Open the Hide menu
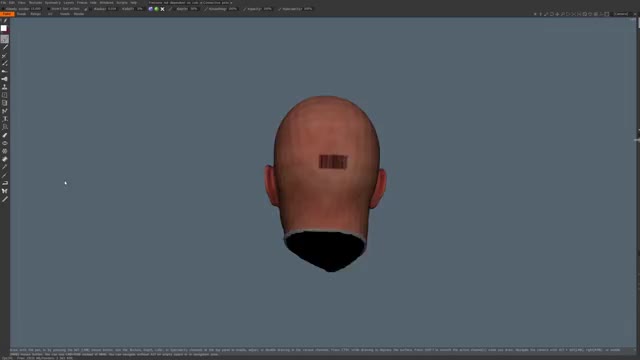The width and height of the screenshot is (640, 360). tap(93, 2)
